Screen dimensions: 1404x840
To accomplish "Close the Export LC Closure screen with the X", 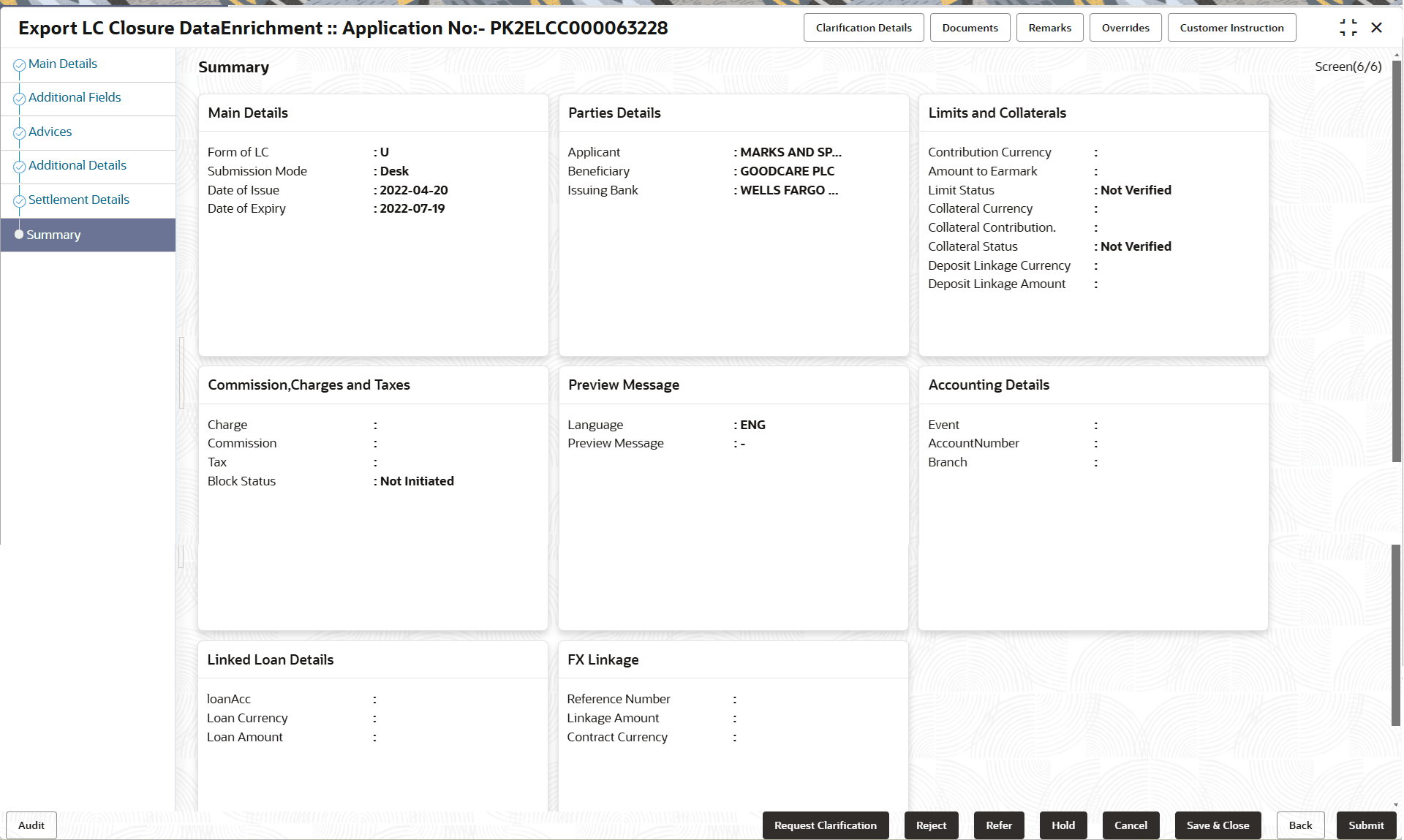I will tap(1377, 27).
